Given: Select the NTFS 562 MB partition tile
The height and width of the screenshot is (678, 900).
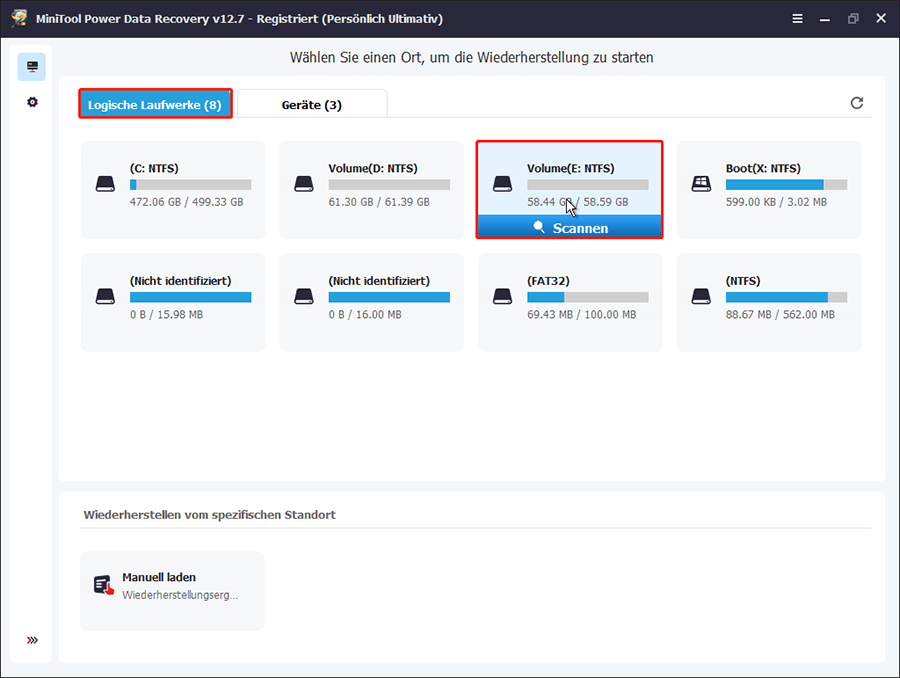Looking at the screenshot, I should [x=768, y=296].
